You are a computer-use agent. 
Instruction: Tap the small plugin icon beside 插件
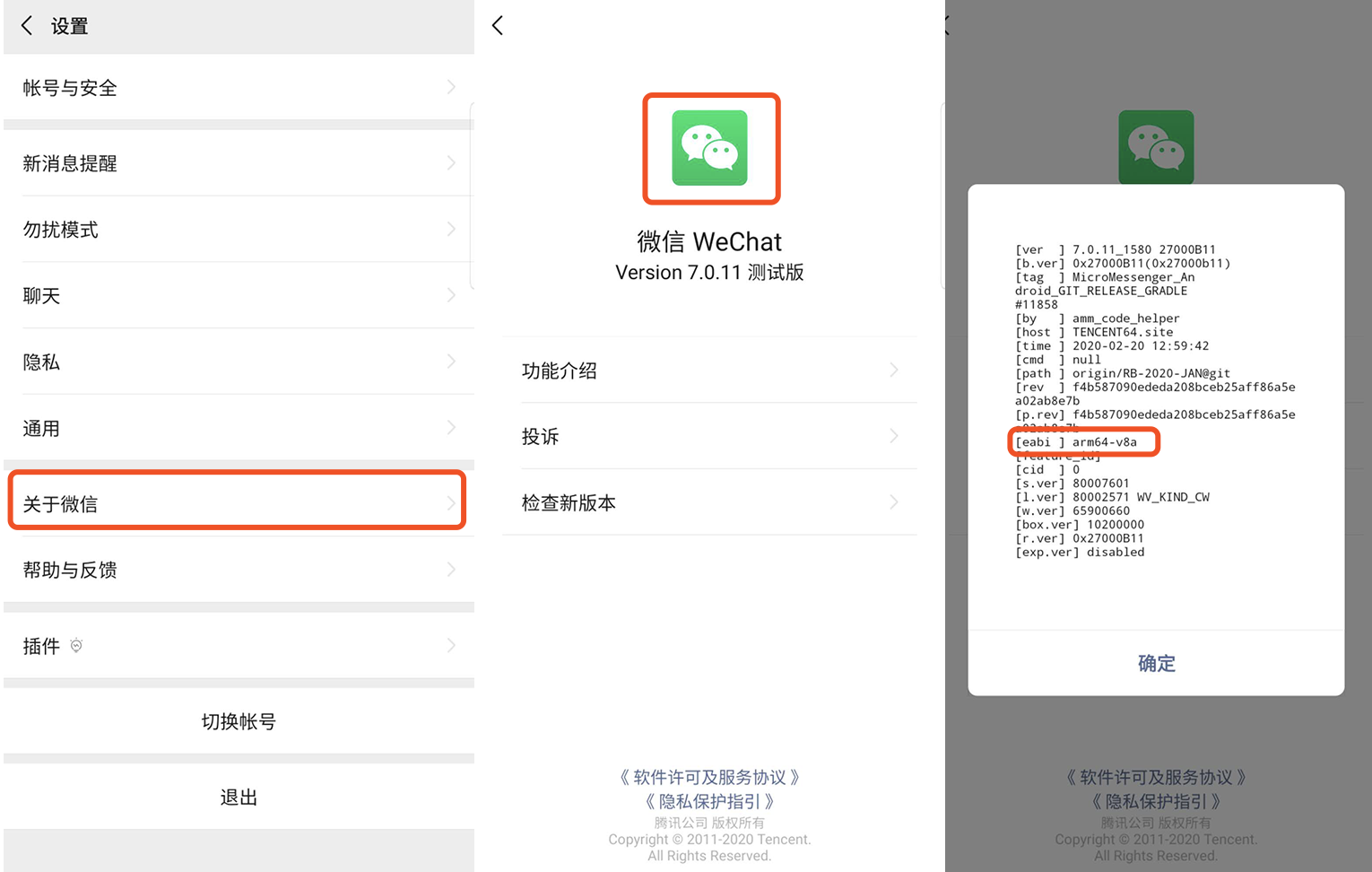[x=76, y=645]
